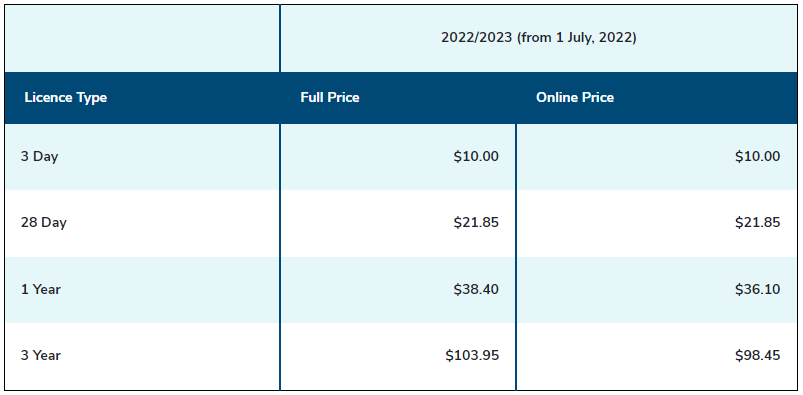Click the 28 Day full price $21.85
Viewport: 803px width, 395px height.
[476, 223]
